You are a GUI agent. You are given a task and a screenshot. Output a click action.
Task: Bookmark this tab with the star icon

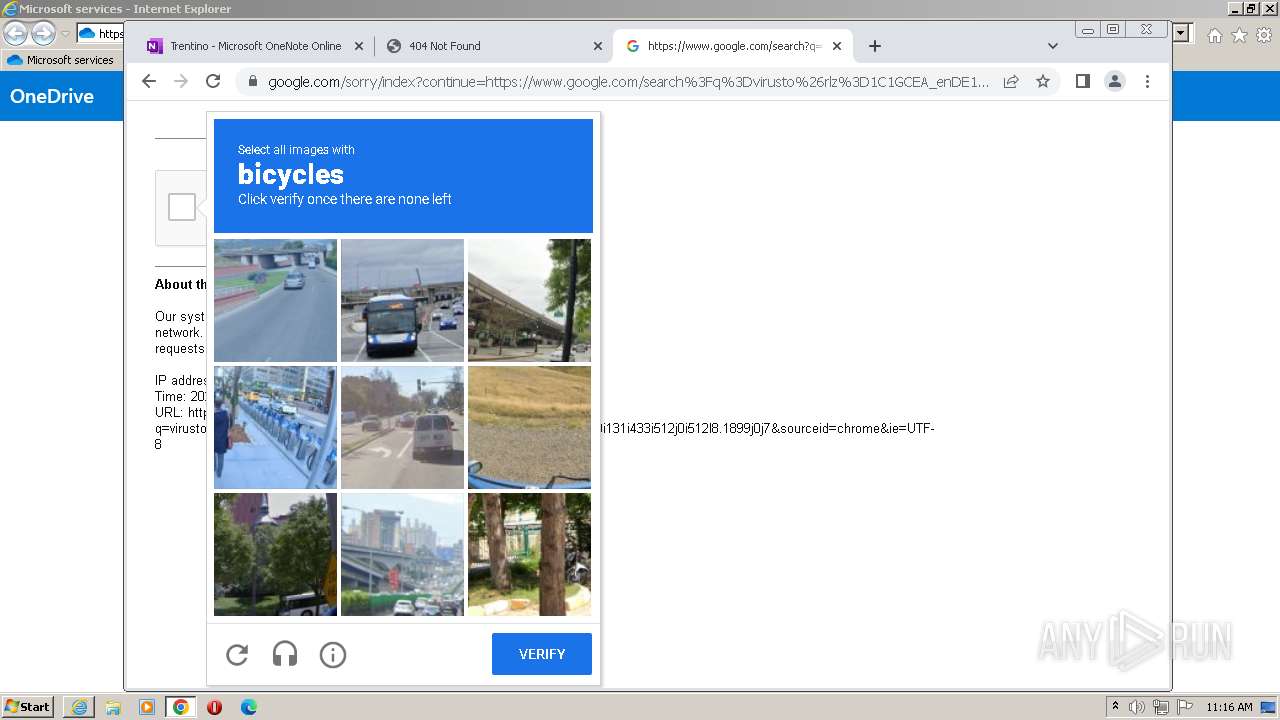tap(1043, 82)
